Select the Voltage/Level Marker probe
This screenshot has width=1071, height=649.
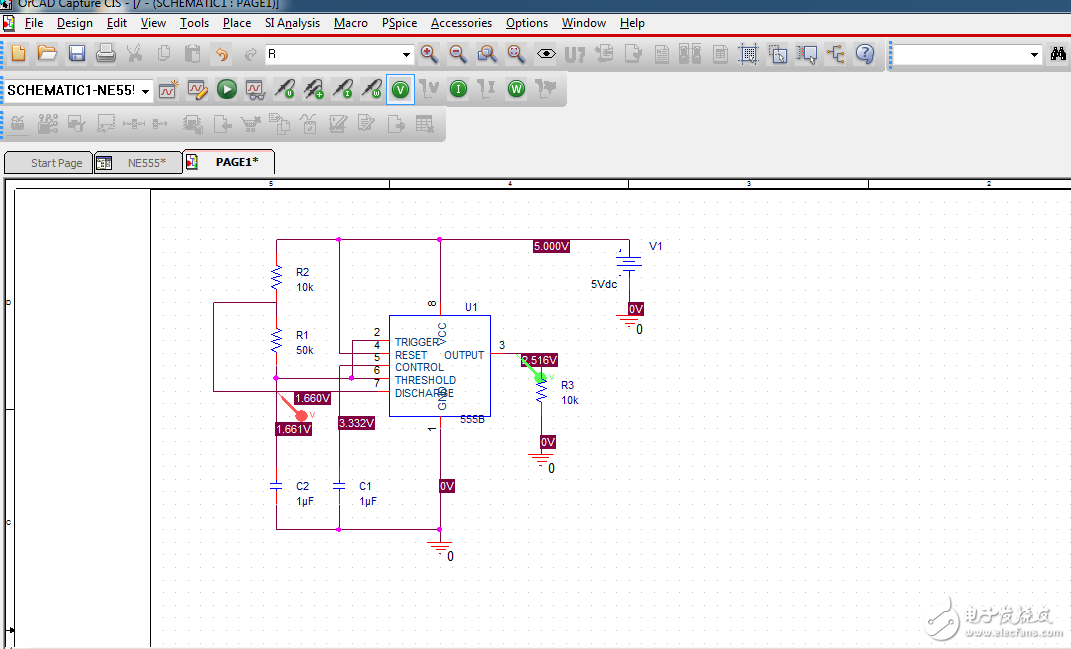point(285,90)
